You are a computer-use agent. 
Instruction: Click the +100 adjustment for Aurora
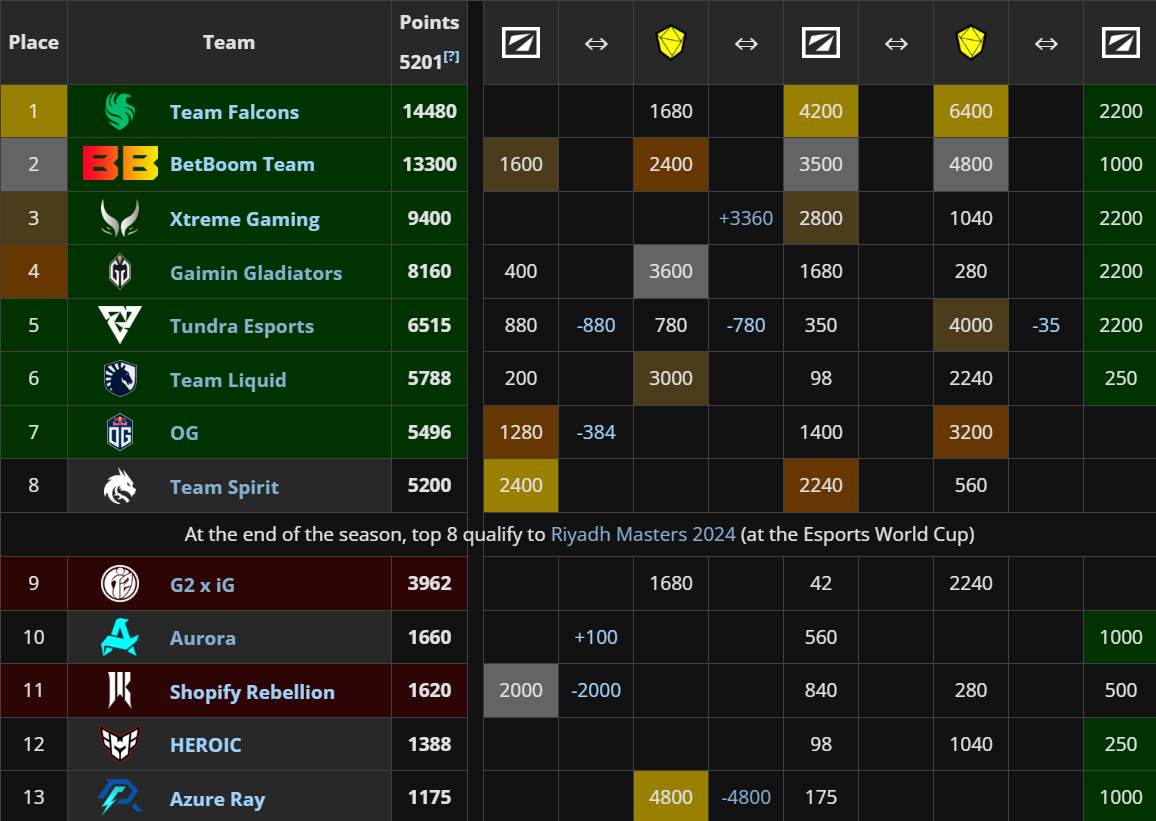point(596,637)
